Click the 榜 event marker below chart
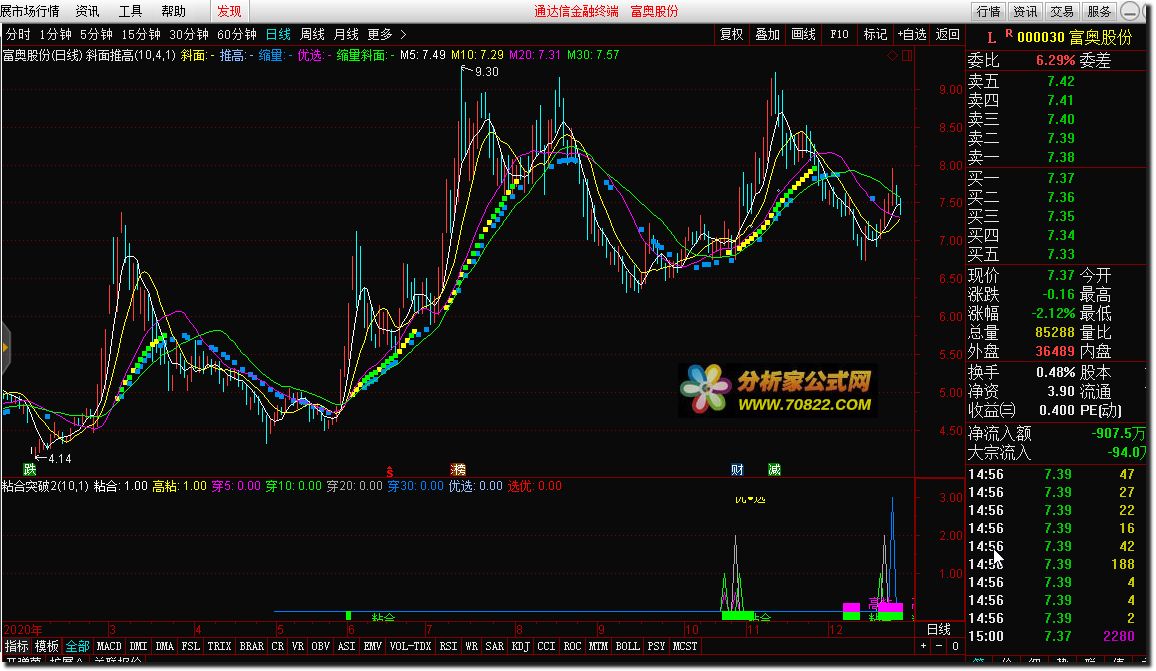 point(458,469)
